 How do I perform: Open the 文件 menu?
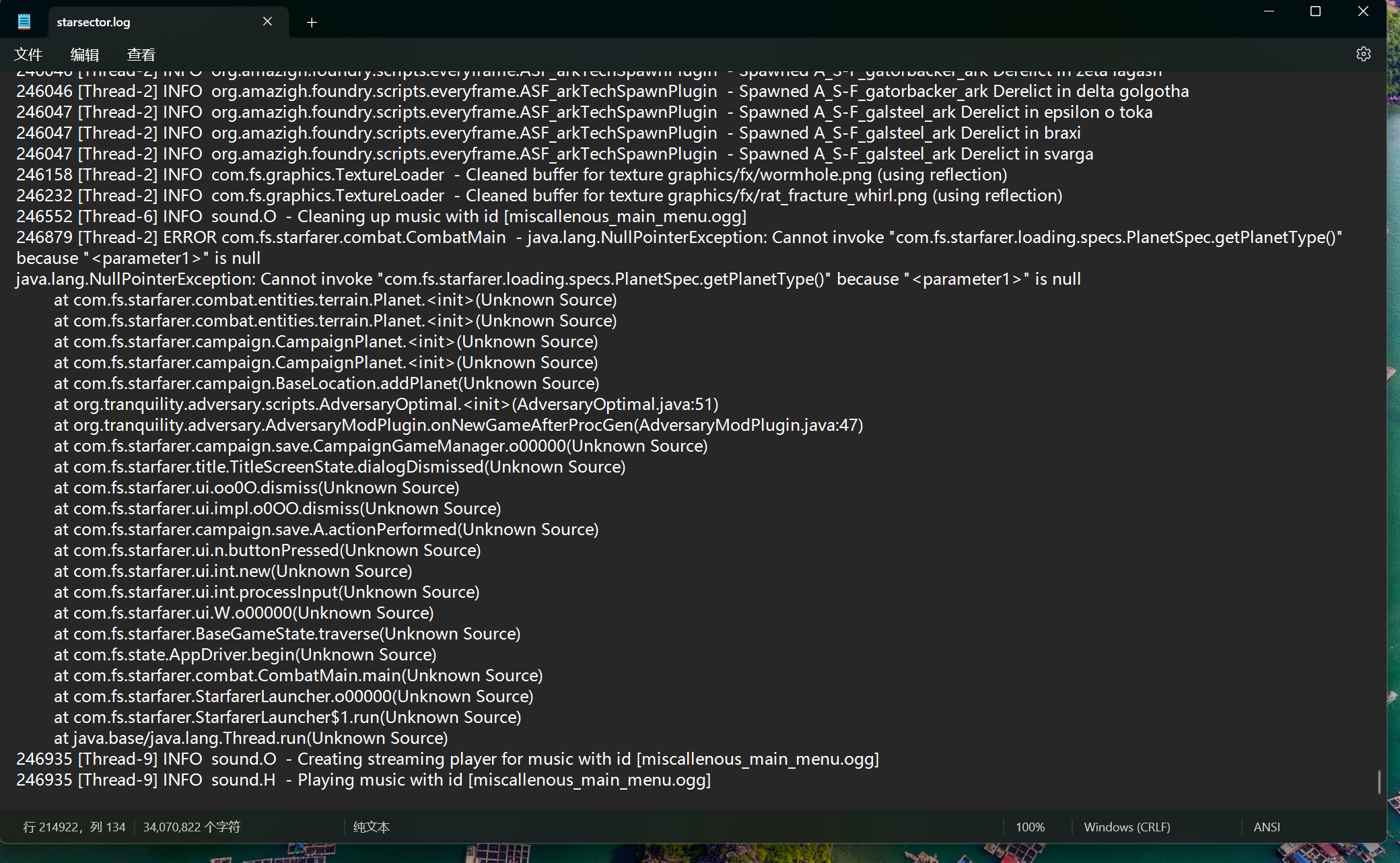(x=28, y=55)
